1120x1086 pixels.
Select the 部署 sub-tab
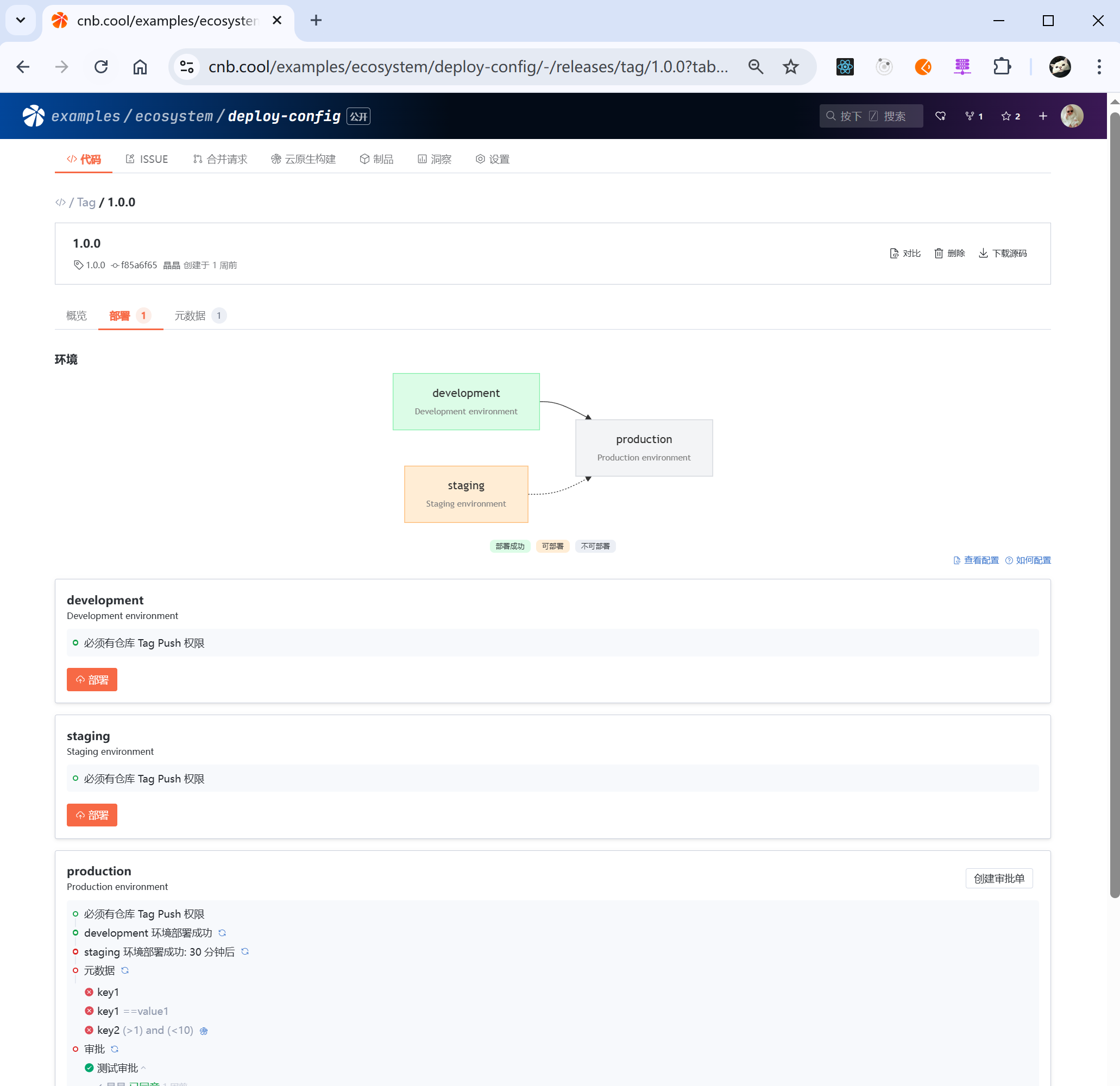pyautogui.click(x=130, y=316)
